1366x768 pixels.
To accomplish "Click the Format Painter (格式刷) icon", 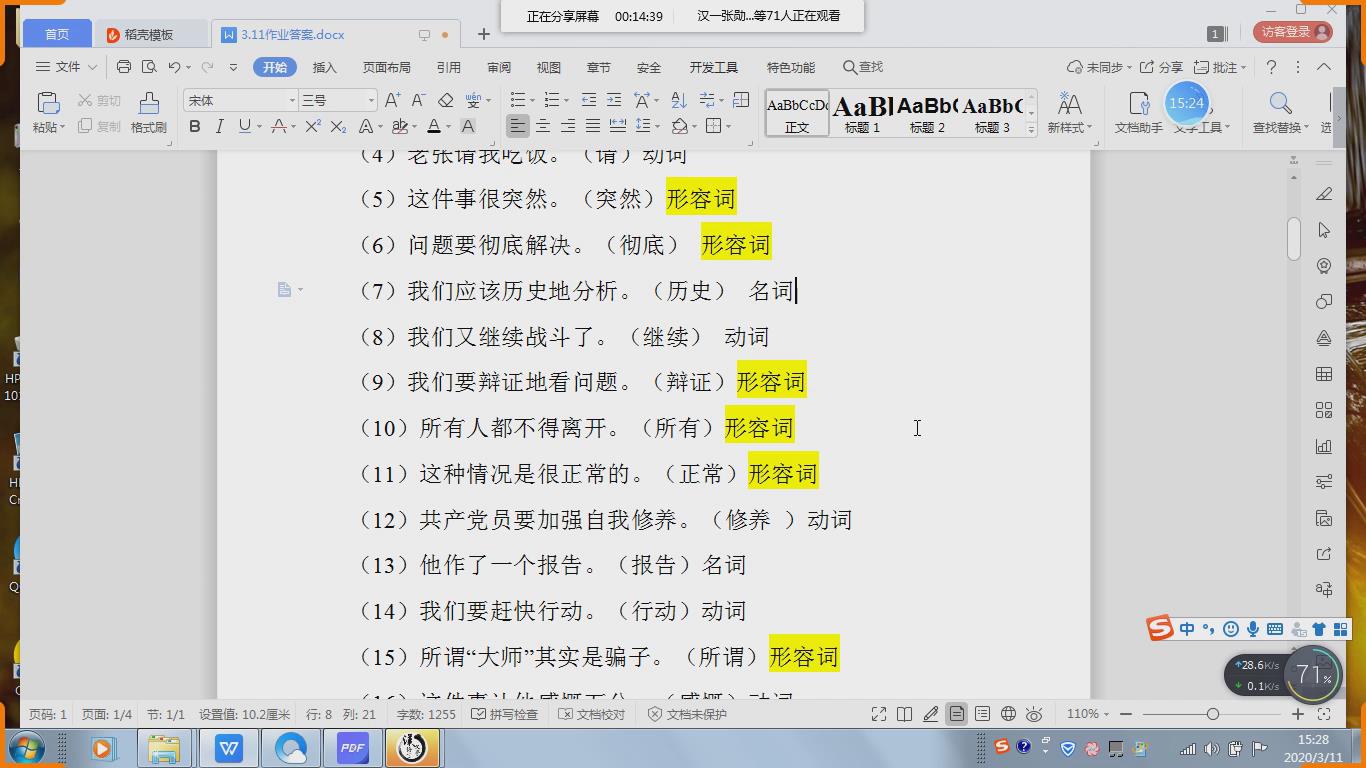I will [148, 111].
